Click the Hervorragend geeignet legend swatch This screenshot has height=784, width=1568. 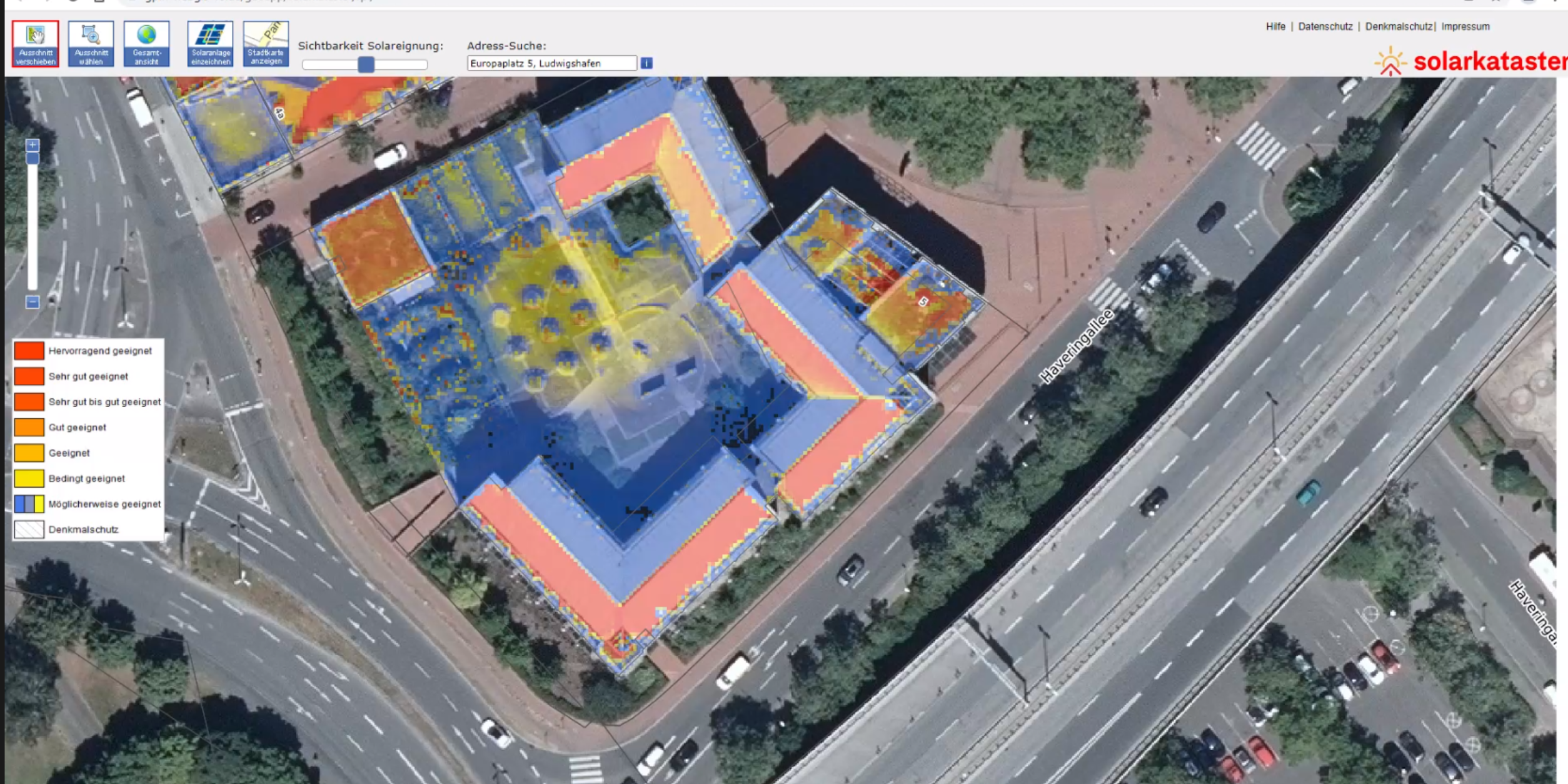[x=29, y=351]
